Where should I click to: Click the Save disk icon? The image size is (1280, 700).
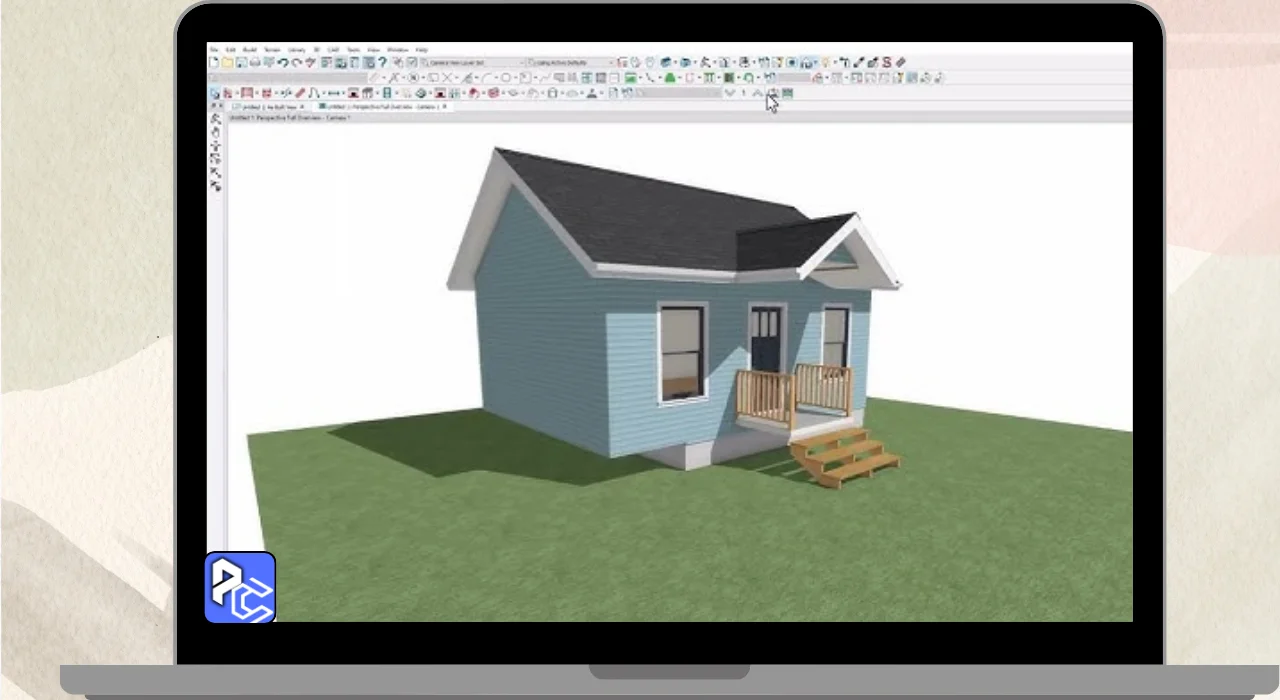point(241,62)
